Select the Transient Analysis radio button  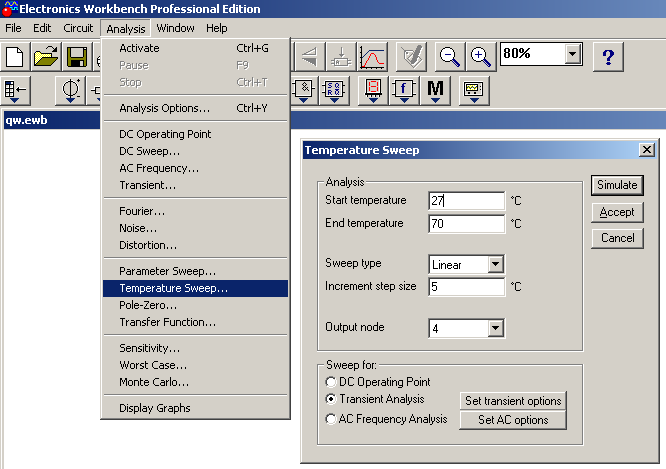[331, 399]
